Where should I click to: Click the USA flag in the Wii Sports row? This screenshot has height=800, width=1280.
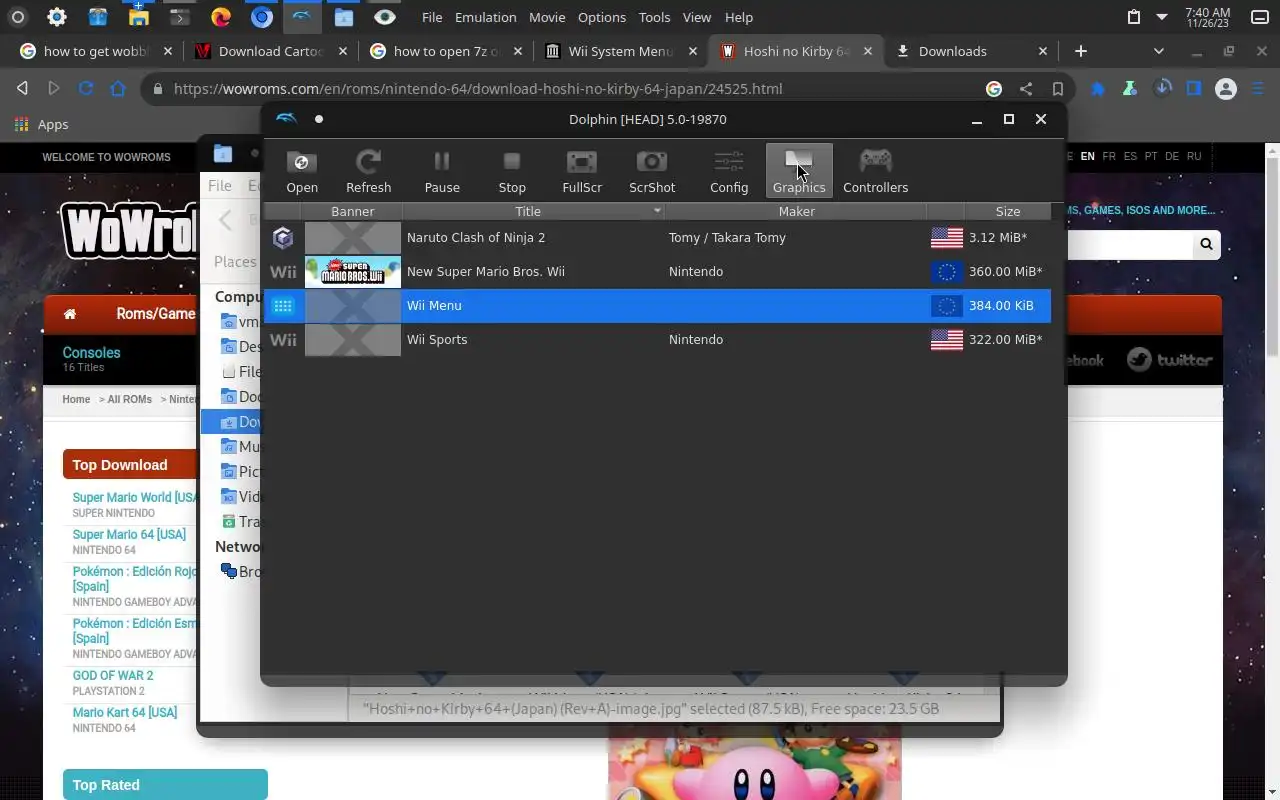[946, 339]
